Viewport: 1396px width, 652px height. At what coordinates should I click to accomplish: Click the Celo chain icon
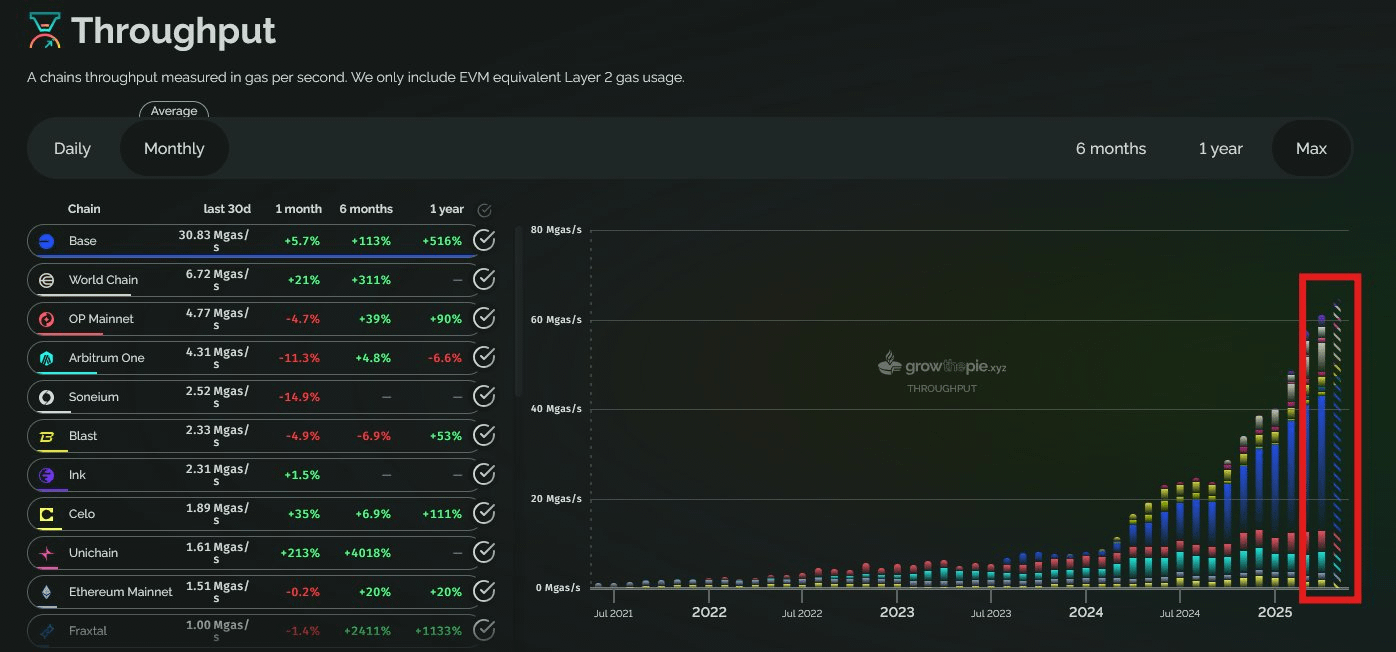pyautogui.click(x=46, y=514)
